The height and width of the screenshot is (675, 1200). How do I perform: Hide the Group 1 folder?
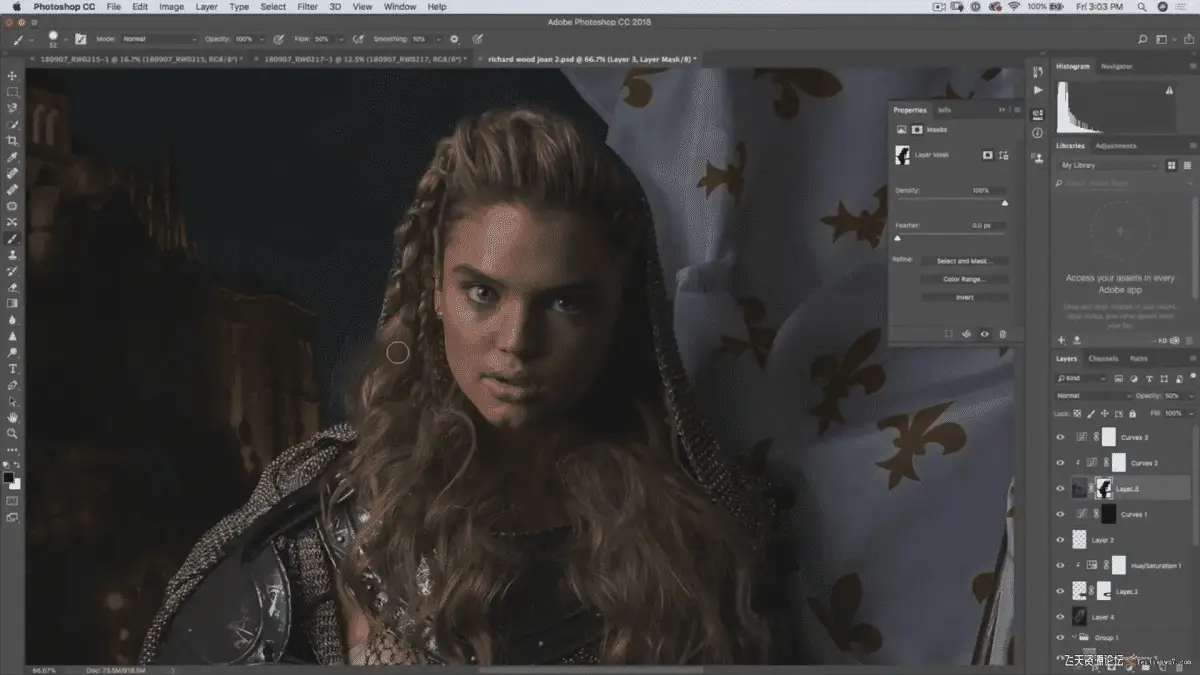(1062, 637)
